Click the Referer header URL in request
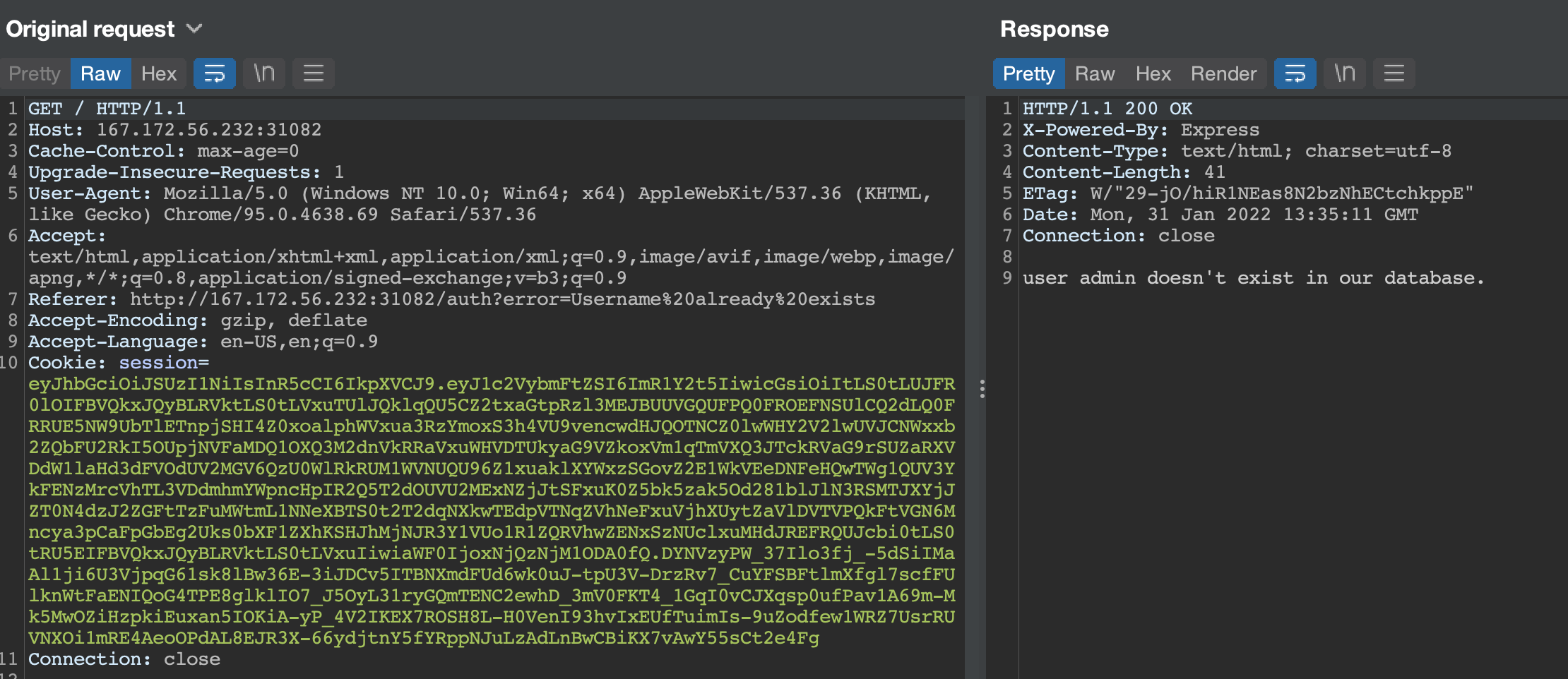The height and width of the screenshot is (679, 1568). 502,299
